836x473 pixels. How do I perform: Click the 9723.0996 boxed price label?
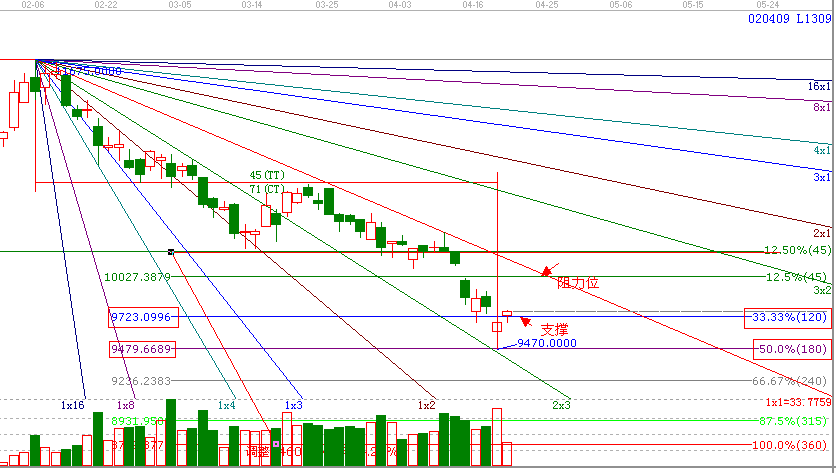point(144,318)
